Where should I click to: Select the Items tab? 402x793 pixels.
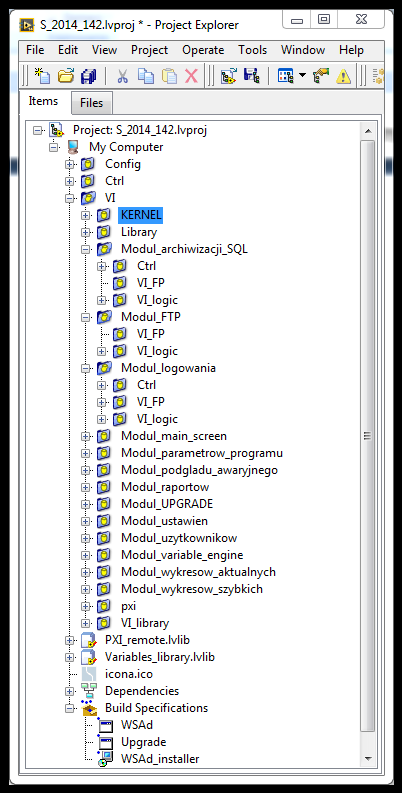click(43, 101)
